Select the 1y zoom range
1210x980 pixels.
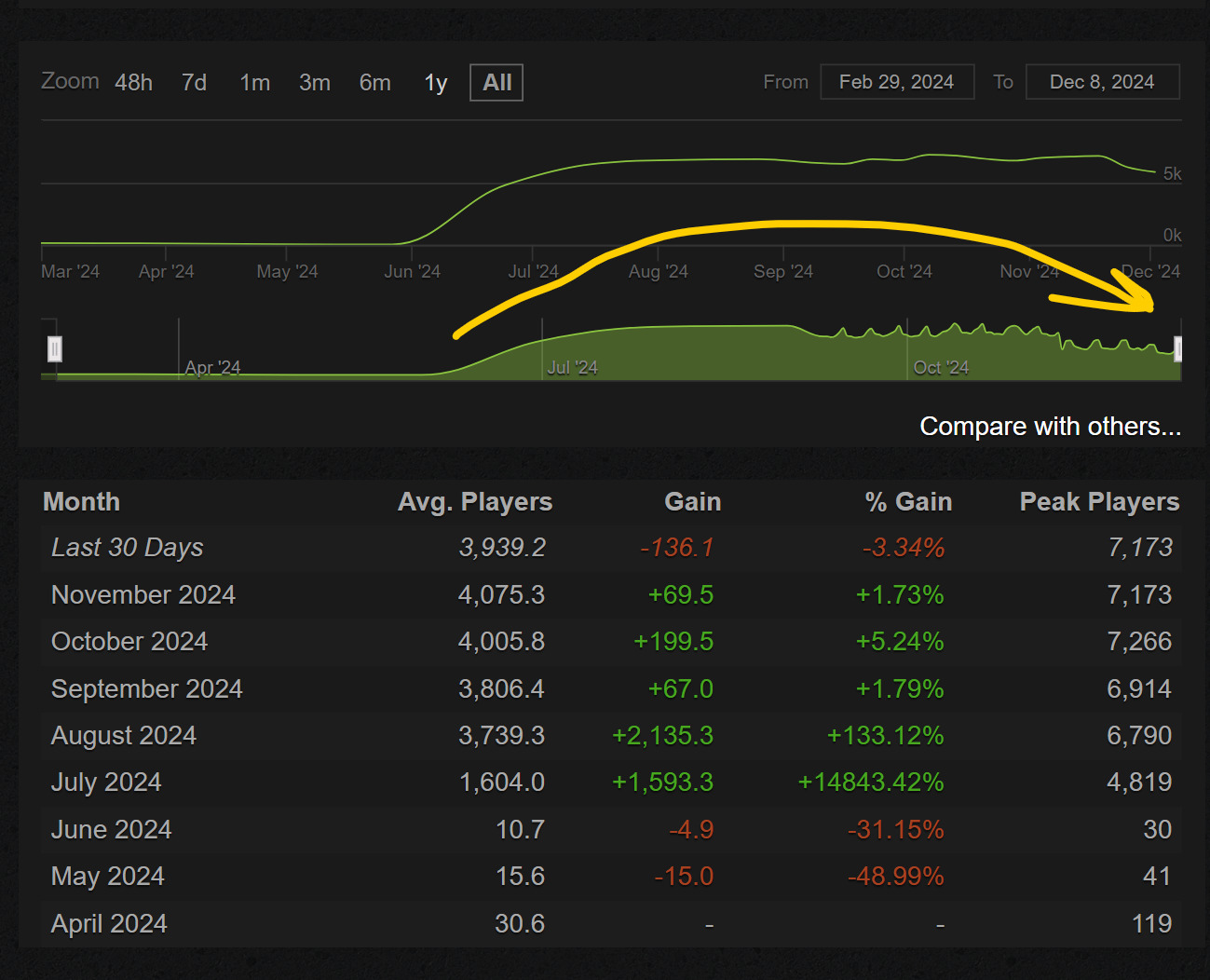click(436, 83)
